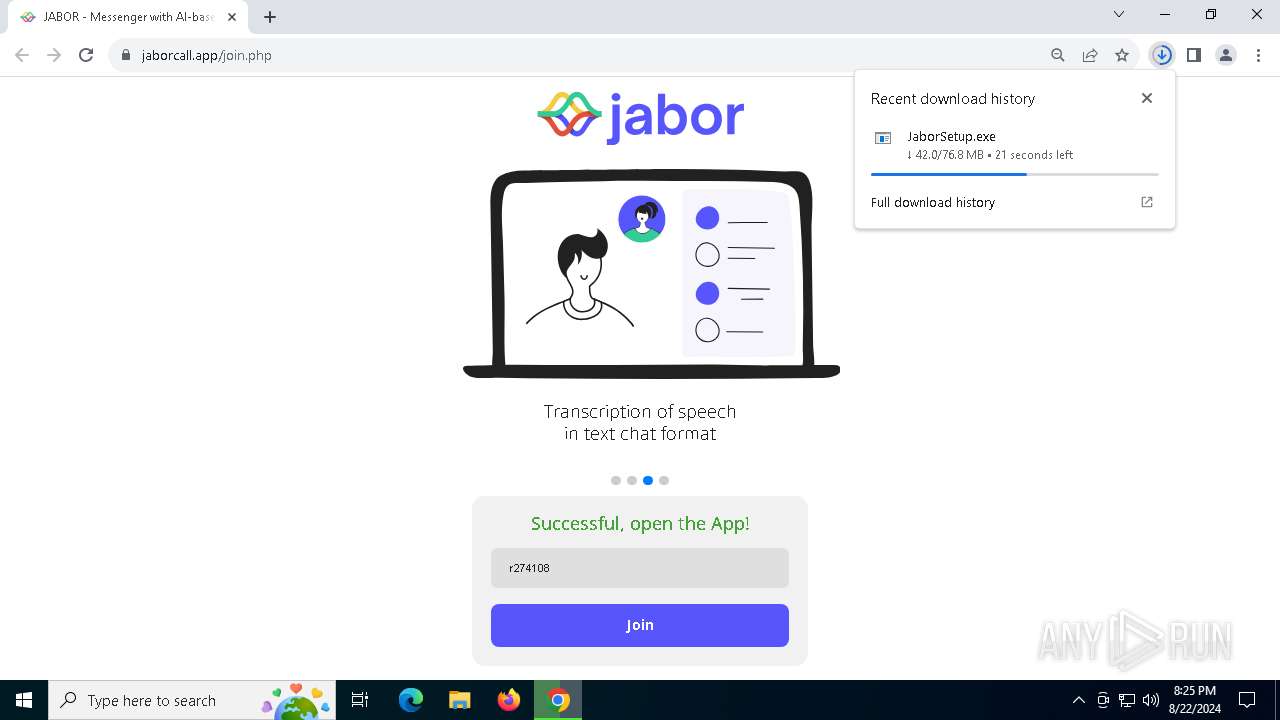
Task: Click the external-link icon beside Full download history
Action: point(1147,202)
